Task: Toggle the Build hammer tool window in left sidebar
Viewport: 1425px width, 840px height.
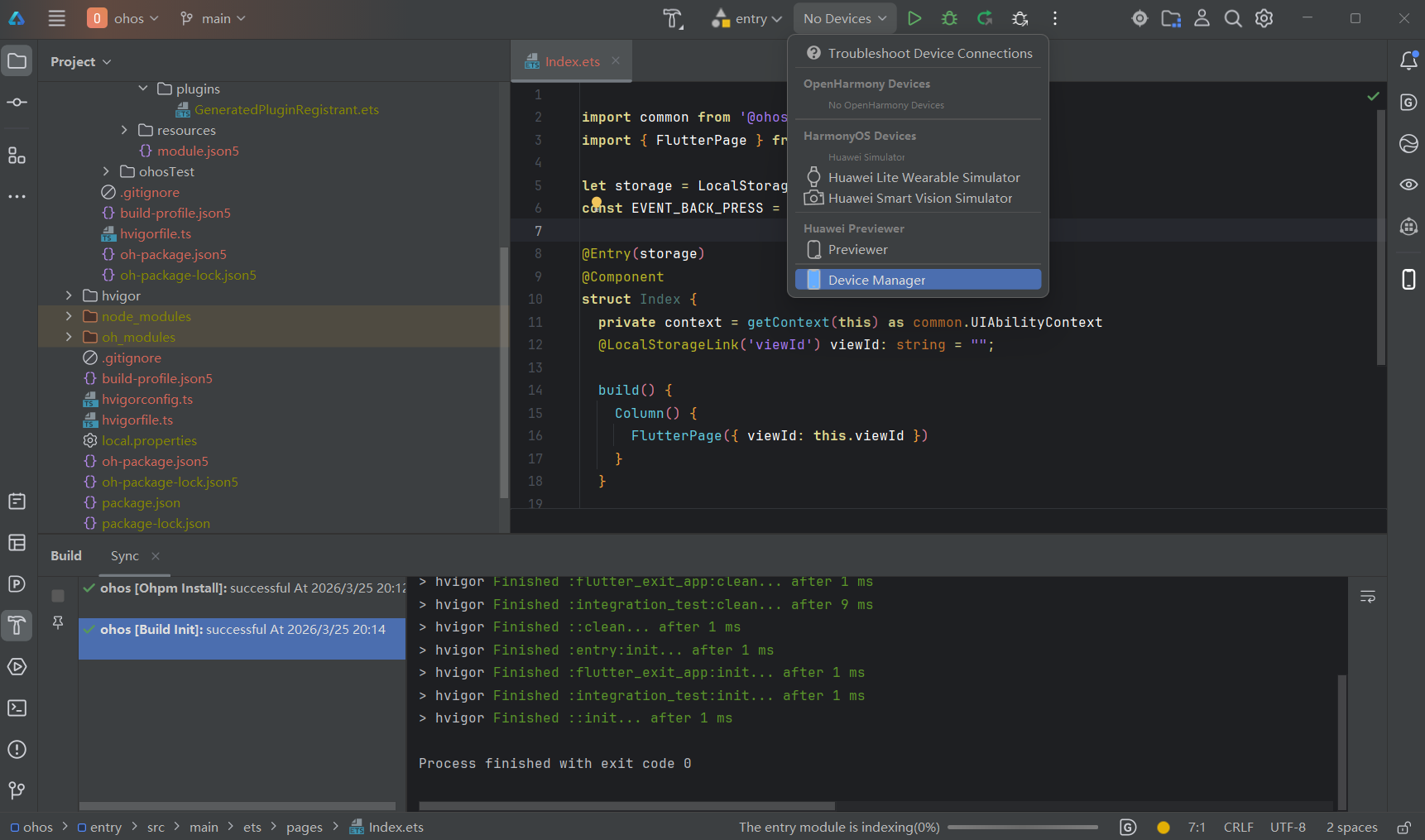Action: [x=17, y=626]
